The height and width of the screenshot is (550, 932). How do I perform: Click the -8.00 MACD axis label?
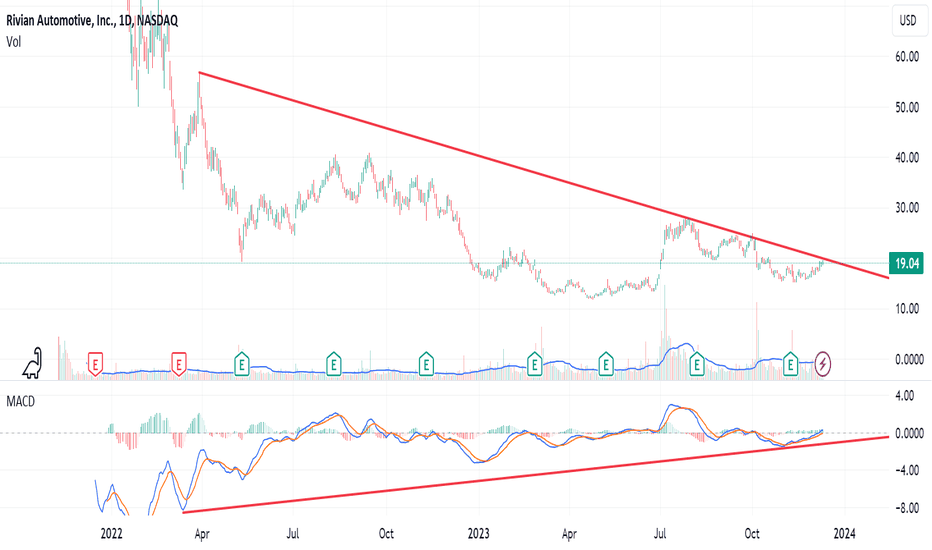click(907, 508)
